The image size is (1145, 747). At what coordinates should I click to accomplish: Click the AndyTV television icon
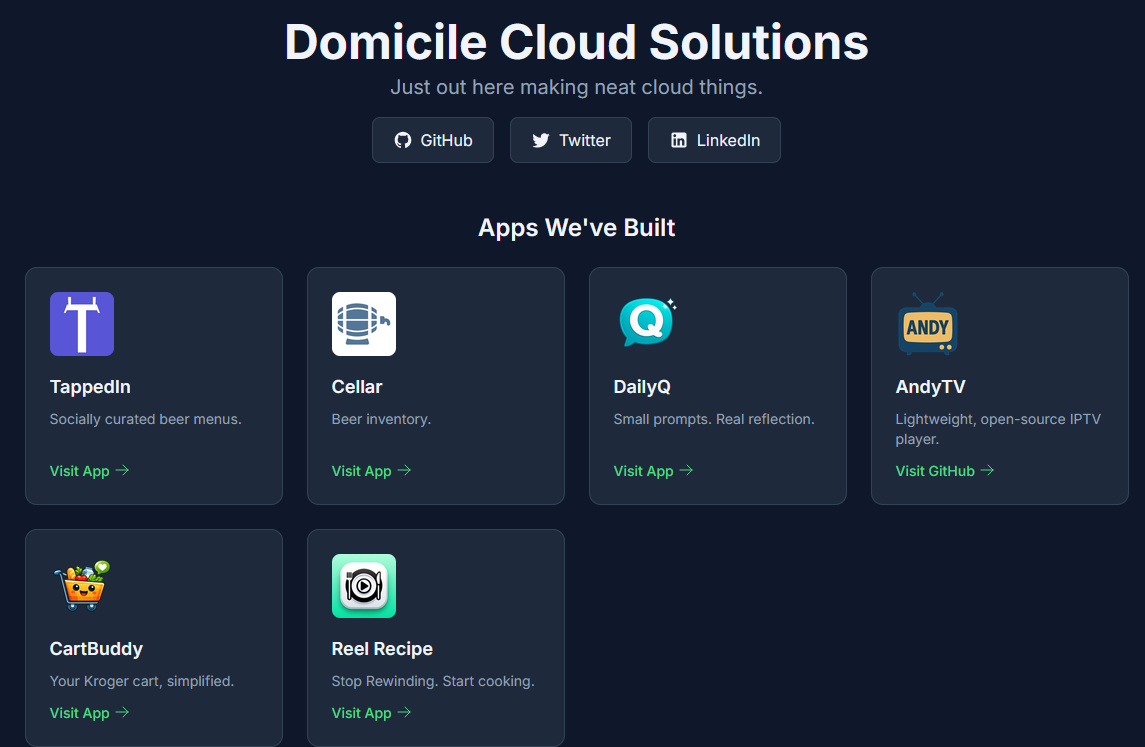click(x=928, y=324)
